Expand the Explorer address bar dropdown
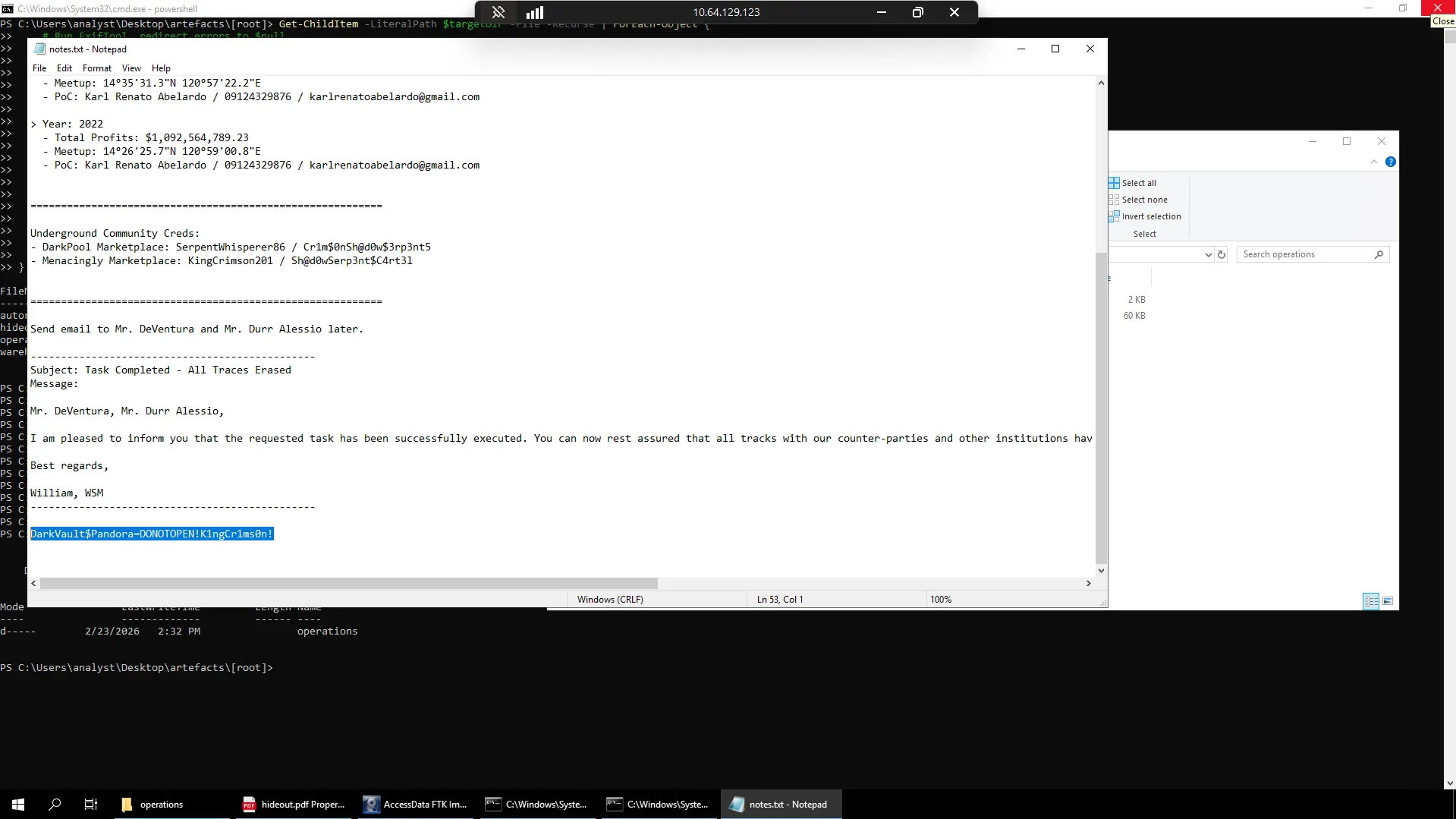Image resolution: width=1456 pixels, height=819 pixels. 1208,255
